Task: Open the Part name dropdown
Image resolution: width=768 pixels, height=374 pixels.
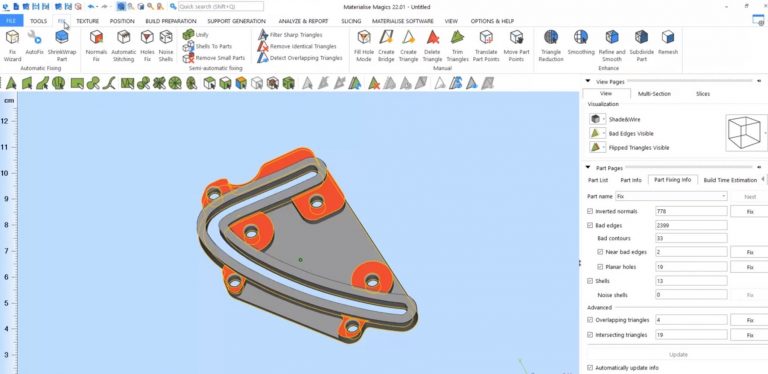Action: click(x=671, y=196)
